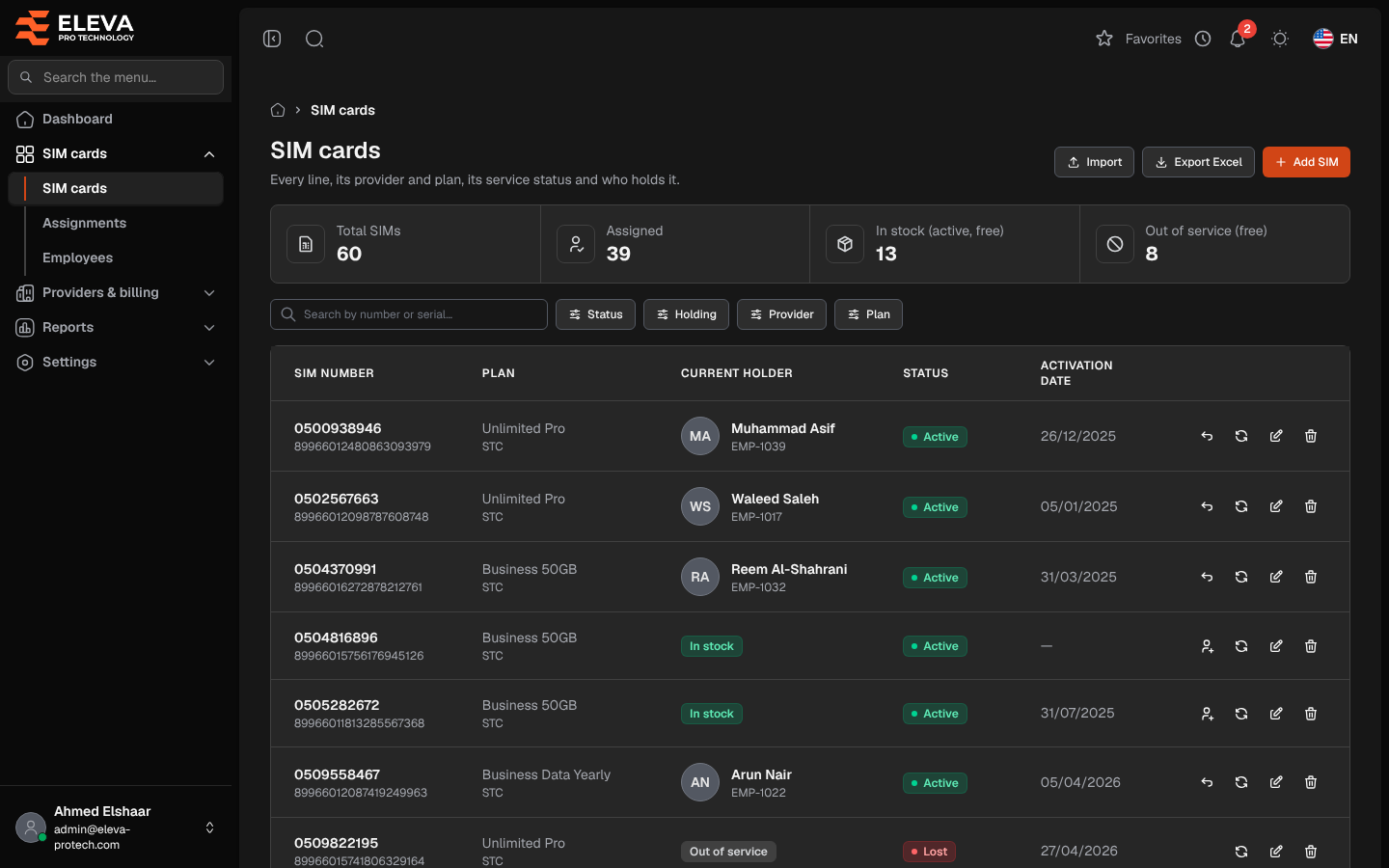Image resolution: width=1389 pixels, height=868 pixels.
Task: Click the Export Excel button
Action: 1198,162
